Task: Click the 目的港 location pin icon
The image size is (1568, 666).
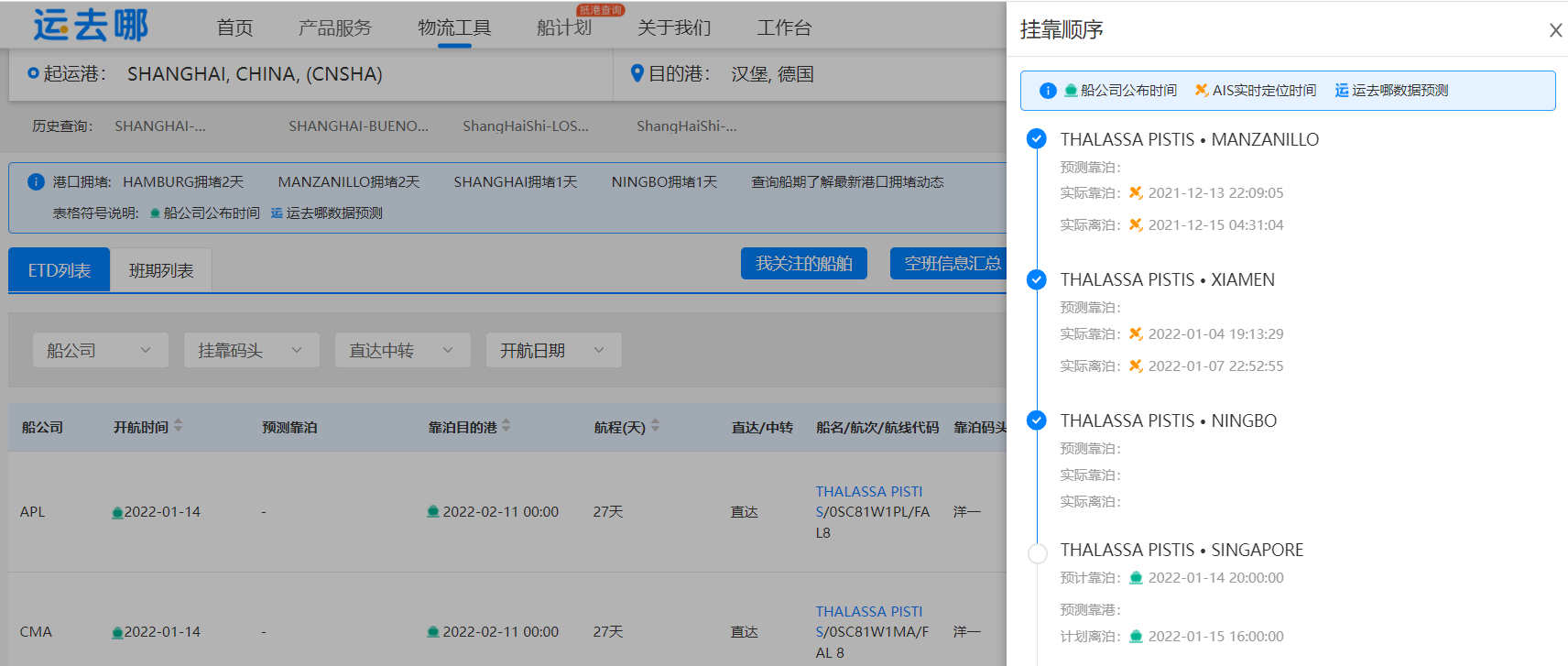Action: (637, 73)
